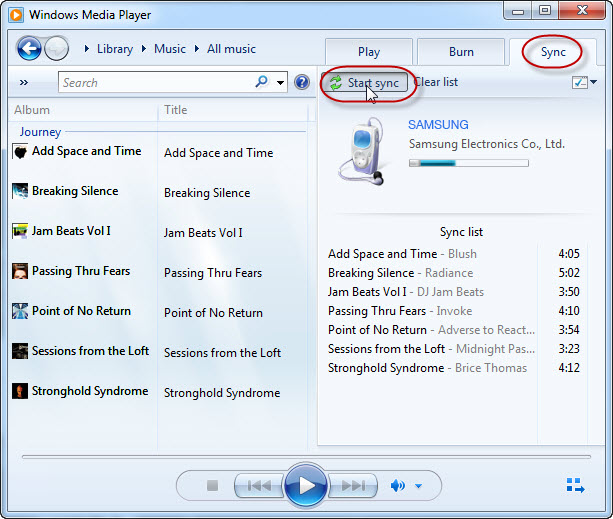Click All music in the breadcrumb

click(231, 49)
